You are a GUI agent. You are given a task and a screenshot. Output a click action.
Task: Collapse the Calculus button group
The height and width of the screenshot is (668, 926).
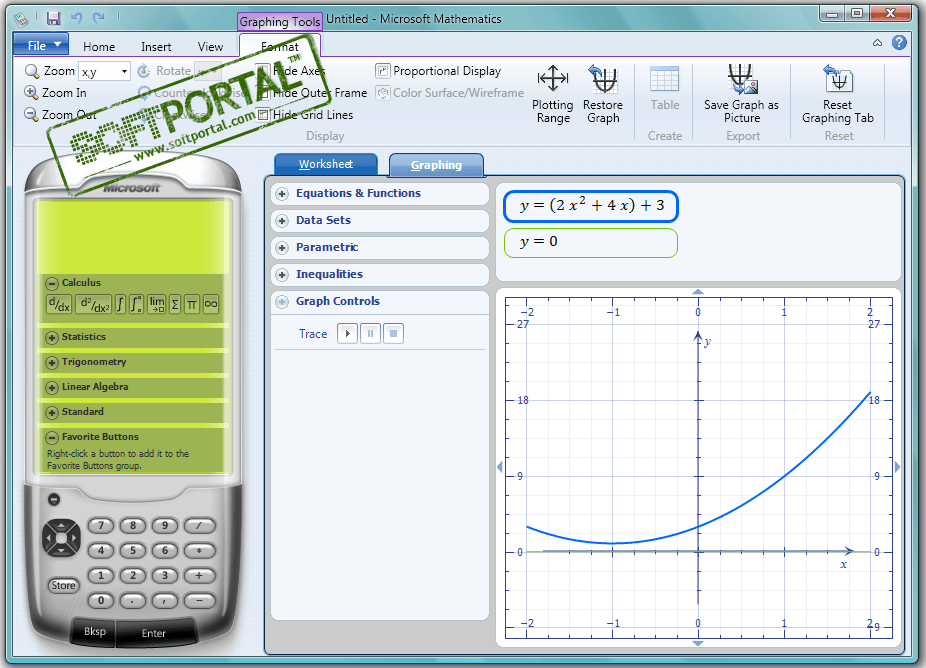52,283
